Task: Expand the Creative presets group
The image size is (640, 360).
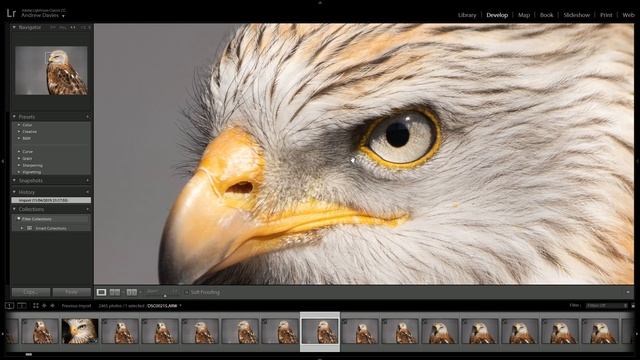Action: (19, 132)
